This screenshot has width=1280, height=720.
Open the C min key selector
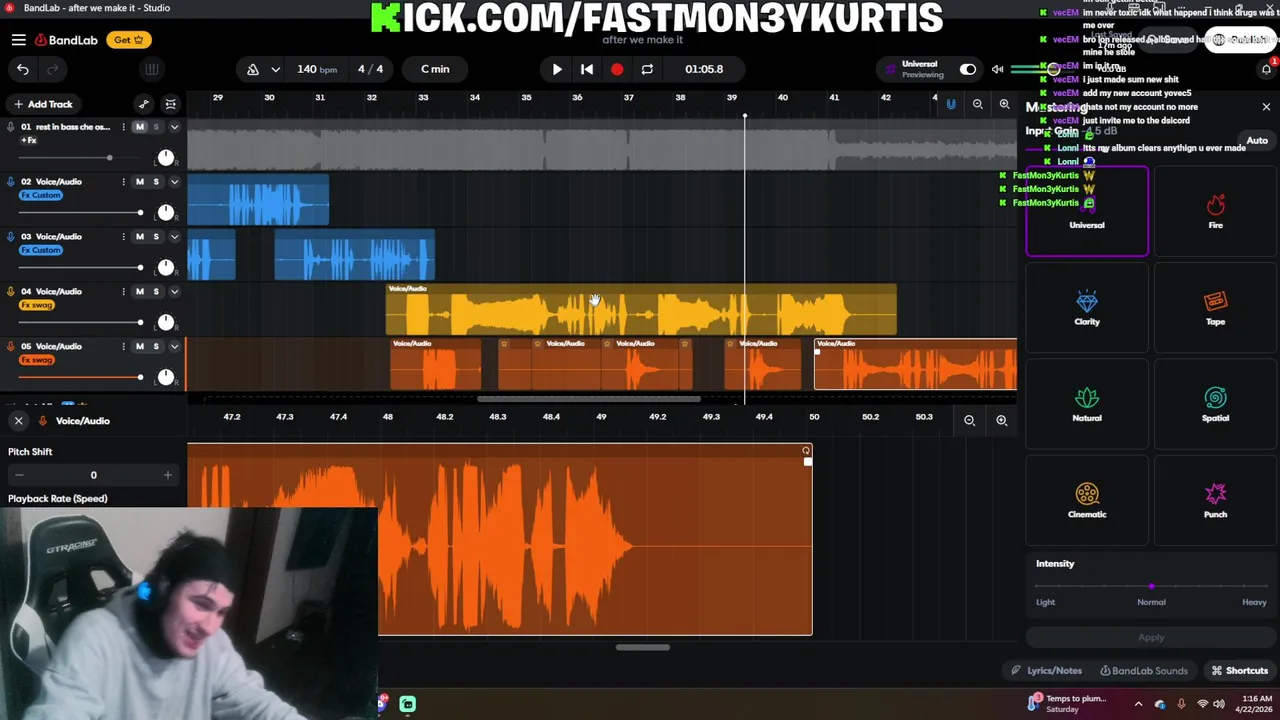435,69
